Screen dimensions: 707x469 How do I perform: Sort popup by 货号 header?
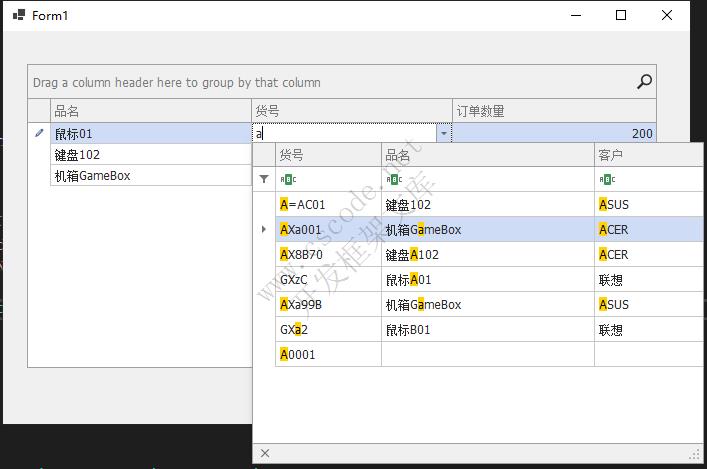tap(328, 155)
